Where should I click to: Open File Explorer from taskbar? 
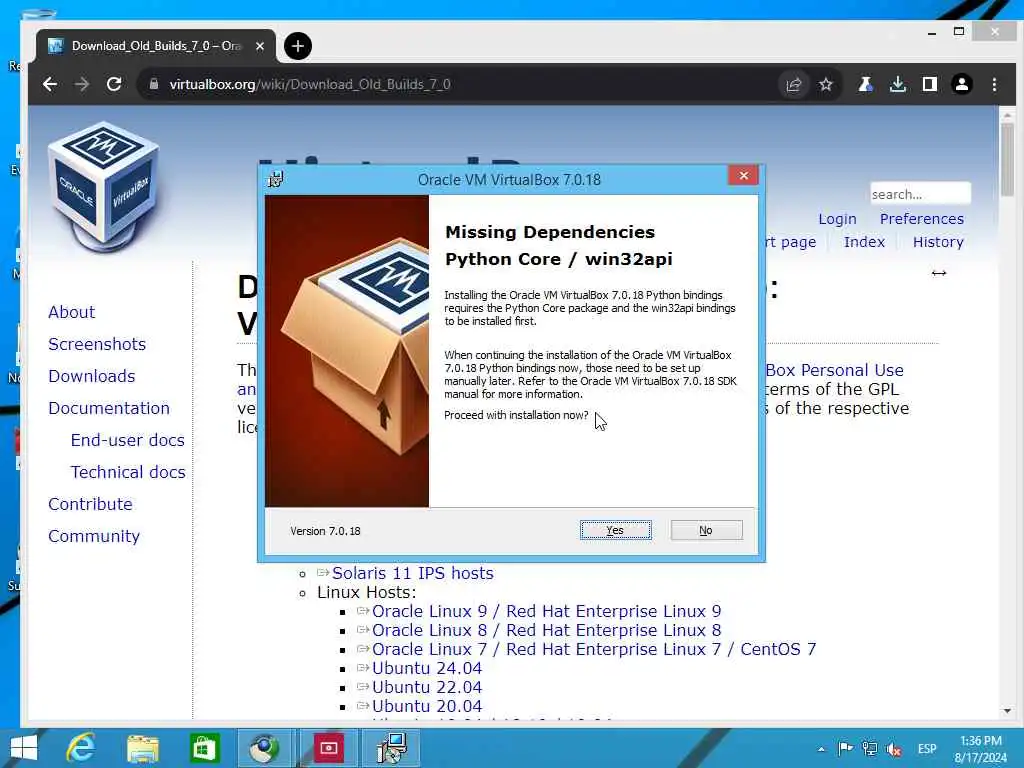click(143, 748)
